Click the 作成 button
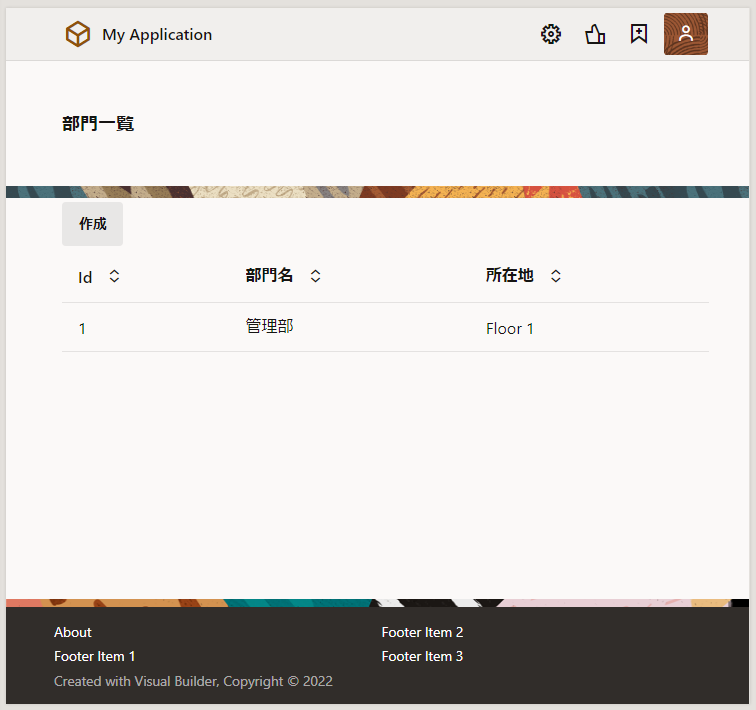The image size is (756, 710). tap(92, 224)
